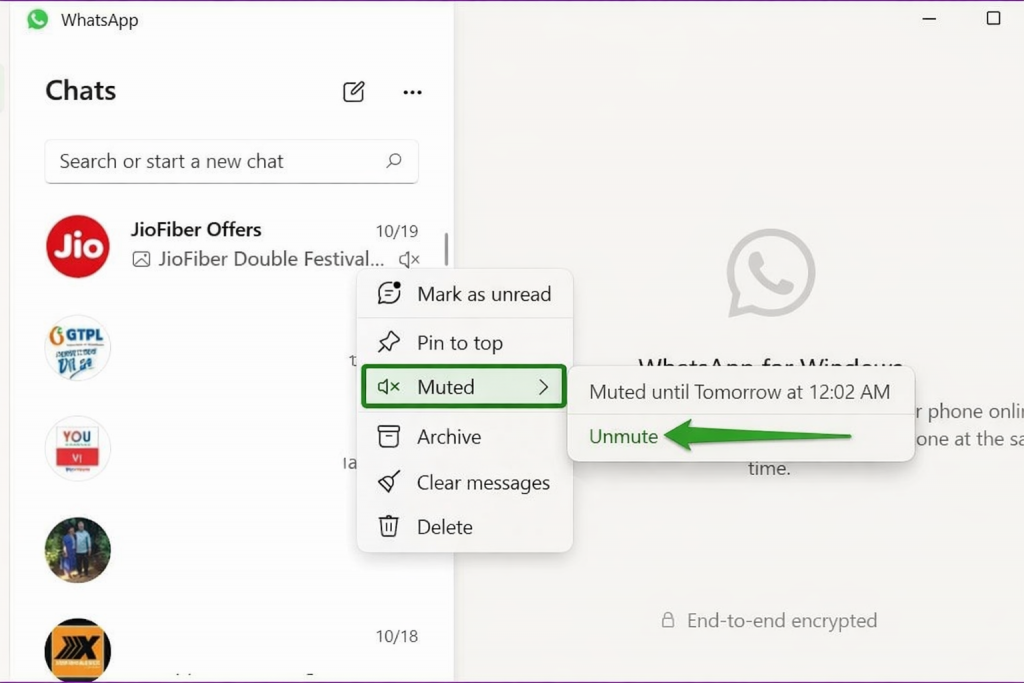Click the new chat compose icon
This screenshot has height=683, width=1024.
pos(353,91)
